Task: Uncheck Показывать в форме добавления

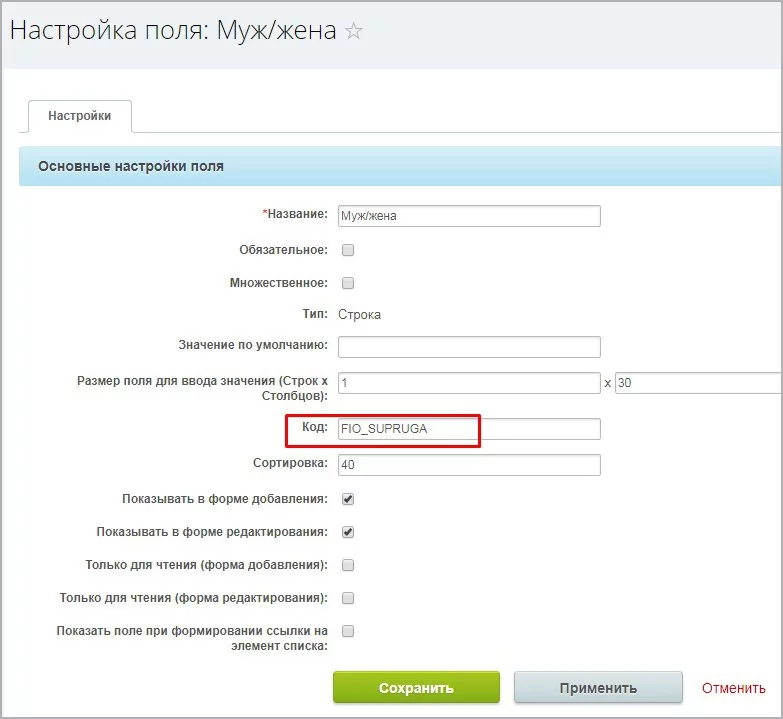Action: [348, 499]
